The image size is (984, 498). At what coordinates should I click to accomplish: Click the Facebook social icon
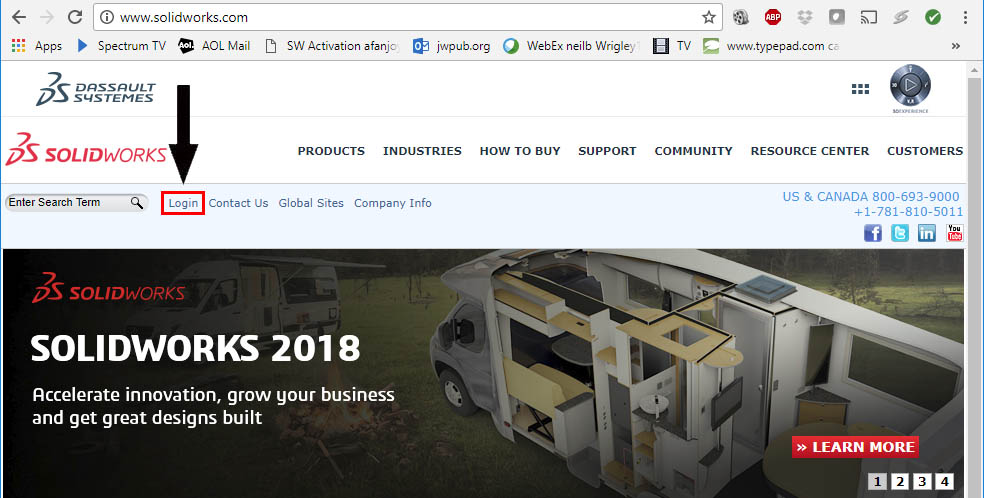point(873,233)
